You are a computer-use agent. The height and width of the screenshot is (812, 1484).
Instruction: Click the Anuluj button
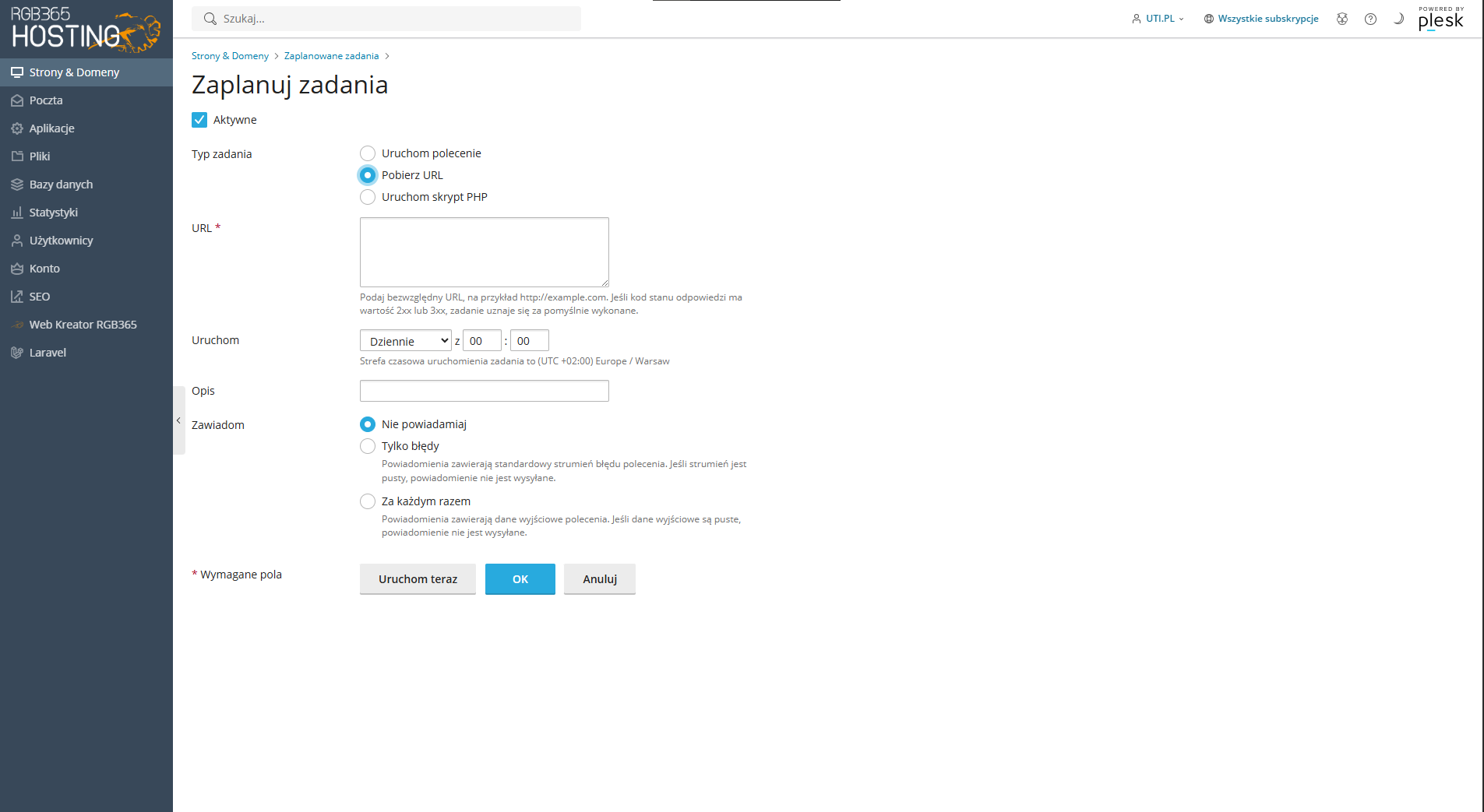[600, 579]
